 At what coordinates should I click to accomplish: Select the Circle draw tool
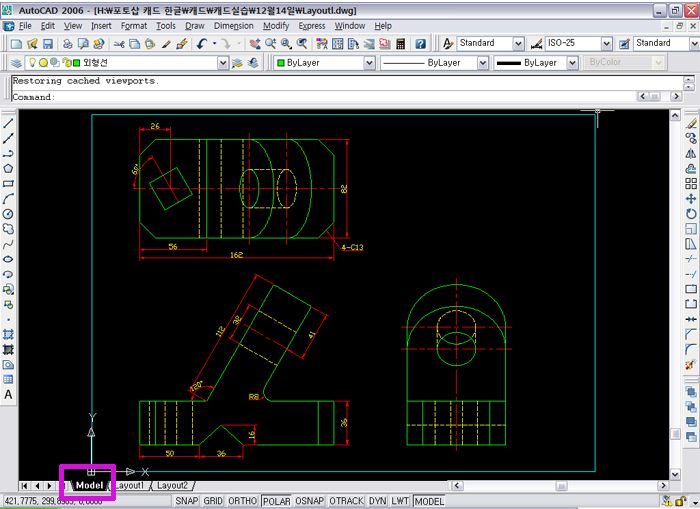click(x=8, y=214)
